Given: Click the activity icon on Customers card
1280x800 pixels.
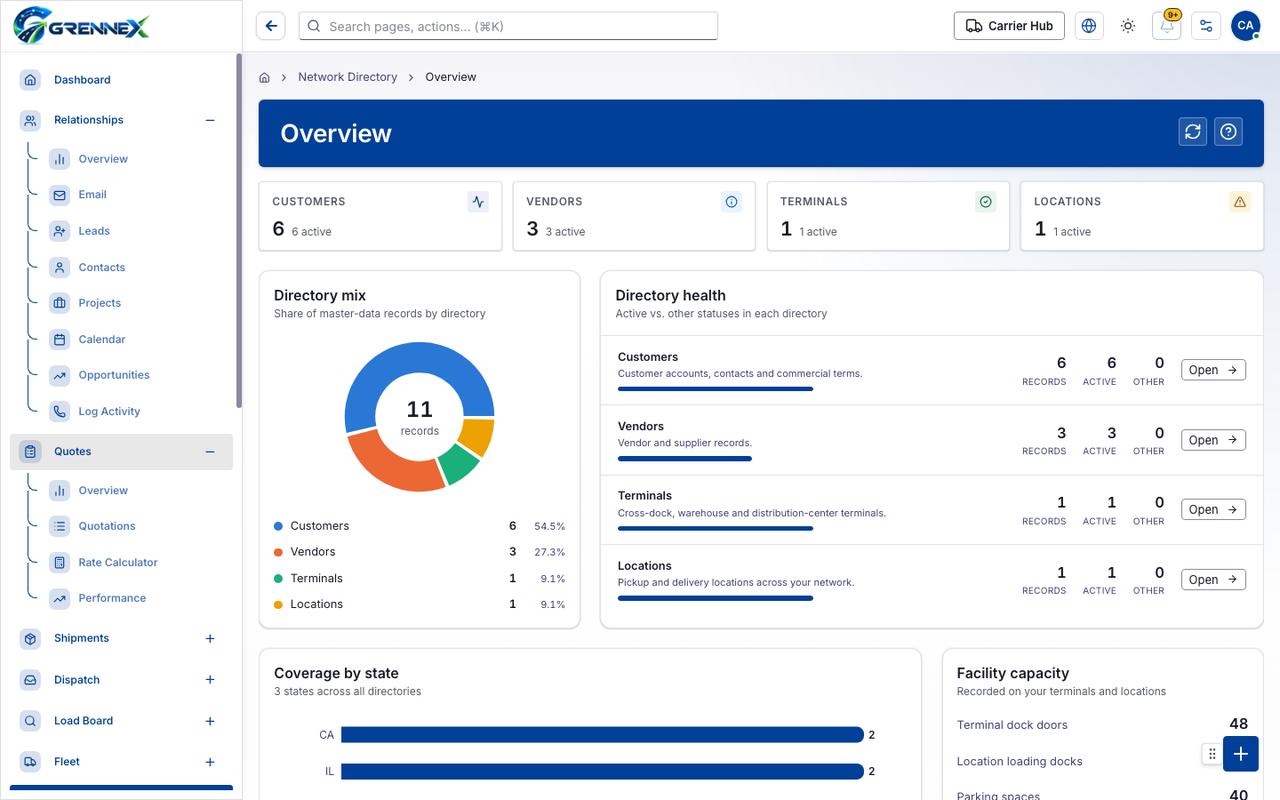Looking at the screenshot, I should [478, 202].
